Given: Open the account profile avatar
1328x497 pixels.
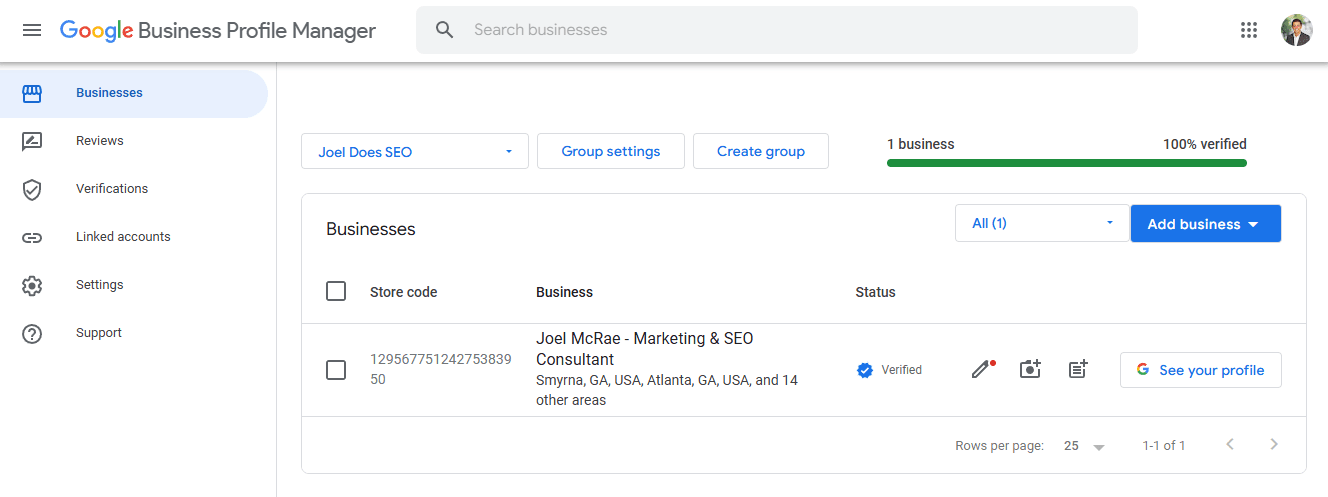Looking at the screenshot, I should point(1297,30).
